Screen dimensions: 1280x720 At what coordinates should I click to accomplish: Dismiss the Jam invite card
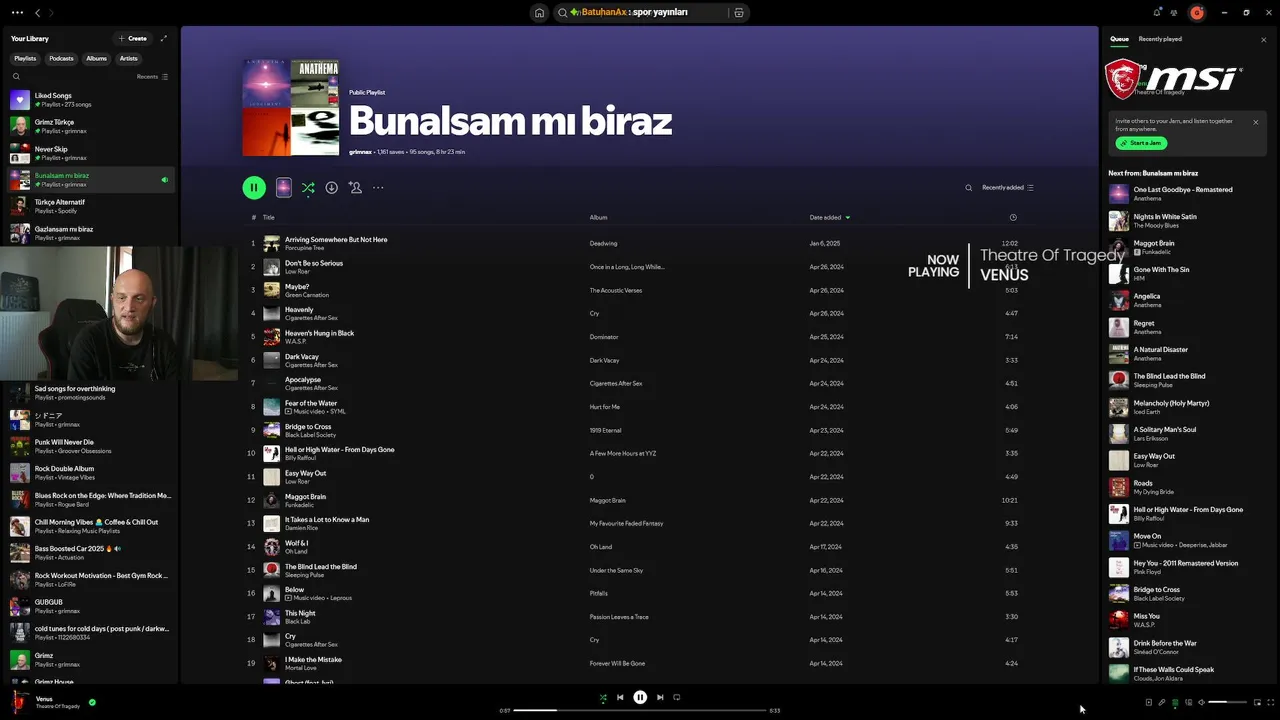(x=1256, y=122)
